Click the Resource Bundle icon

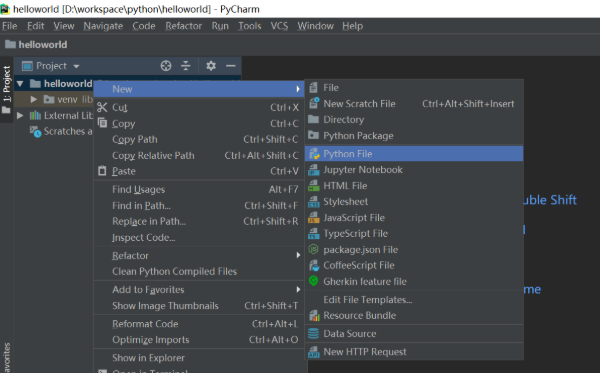tap(314, 316)
